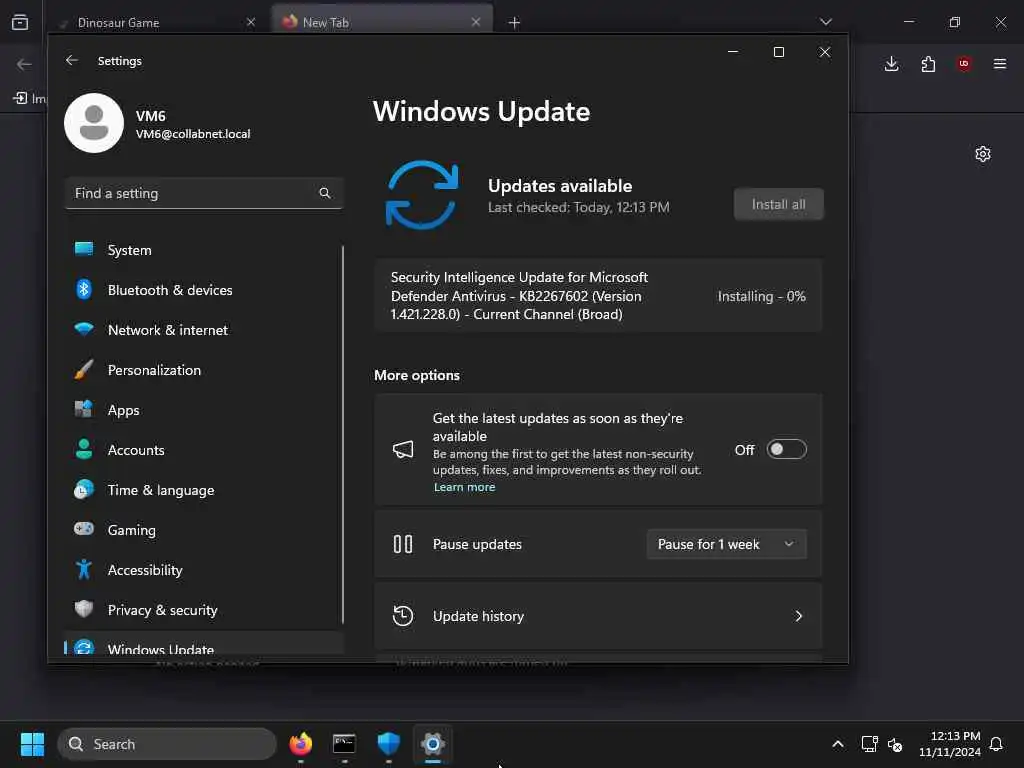Click the megaphone icon for latest updates
1024x768 pixels.
(x=403, y=449)
